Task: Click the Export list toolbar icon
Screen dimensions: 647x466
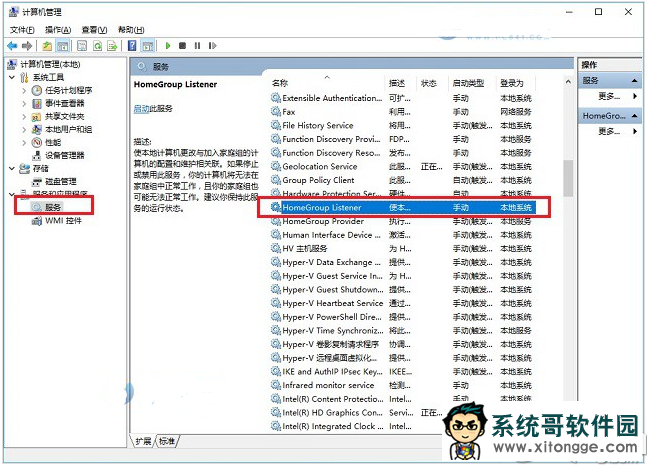Action: (112, 46)
